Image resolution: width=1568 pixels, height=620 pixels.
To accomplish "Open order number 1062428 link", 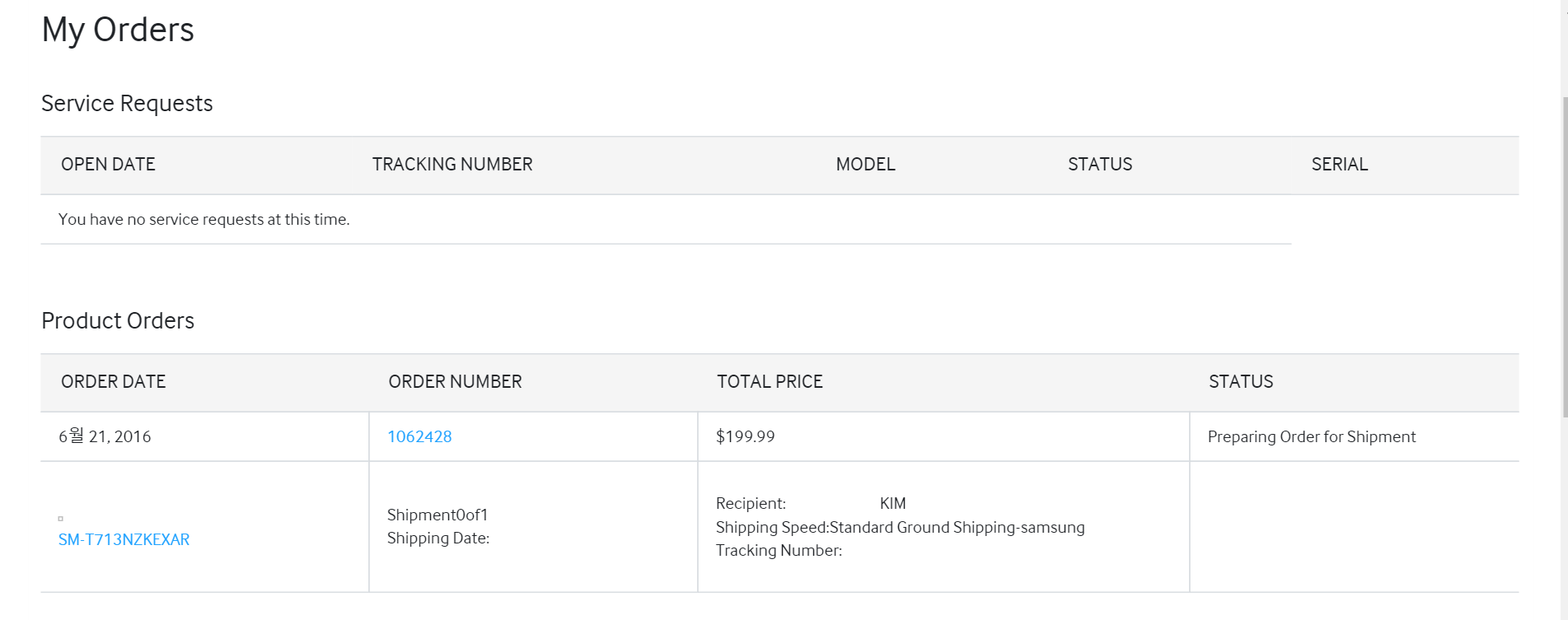I will (419, 436).
